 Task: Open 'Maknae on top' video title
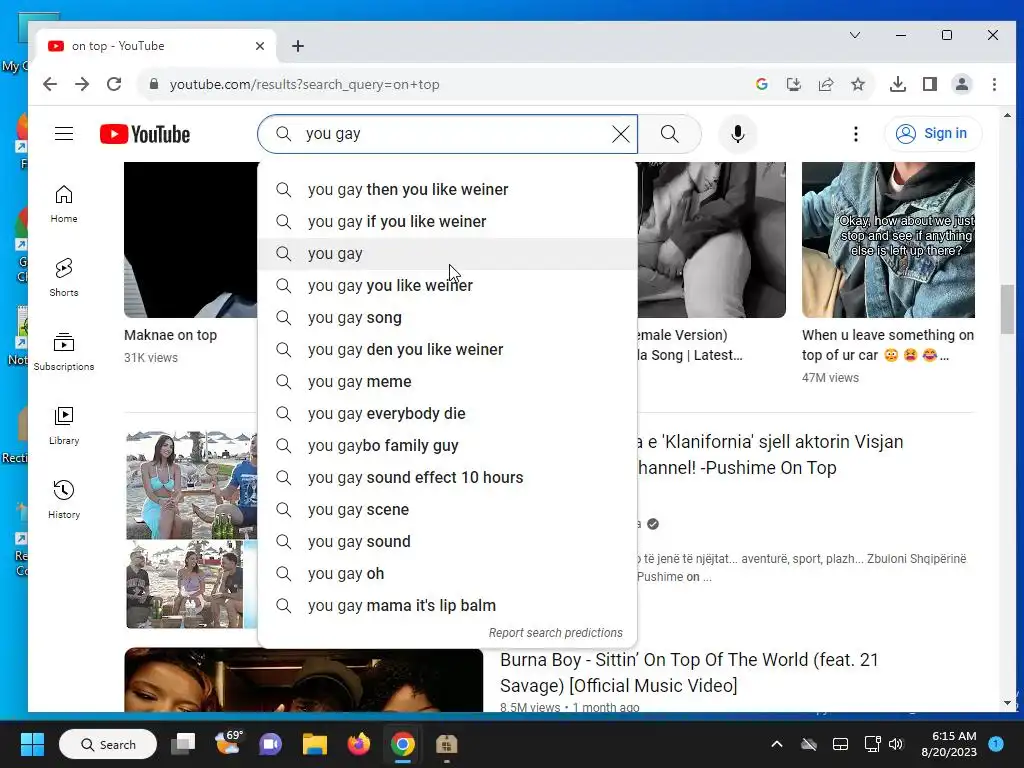coord(170,335)
